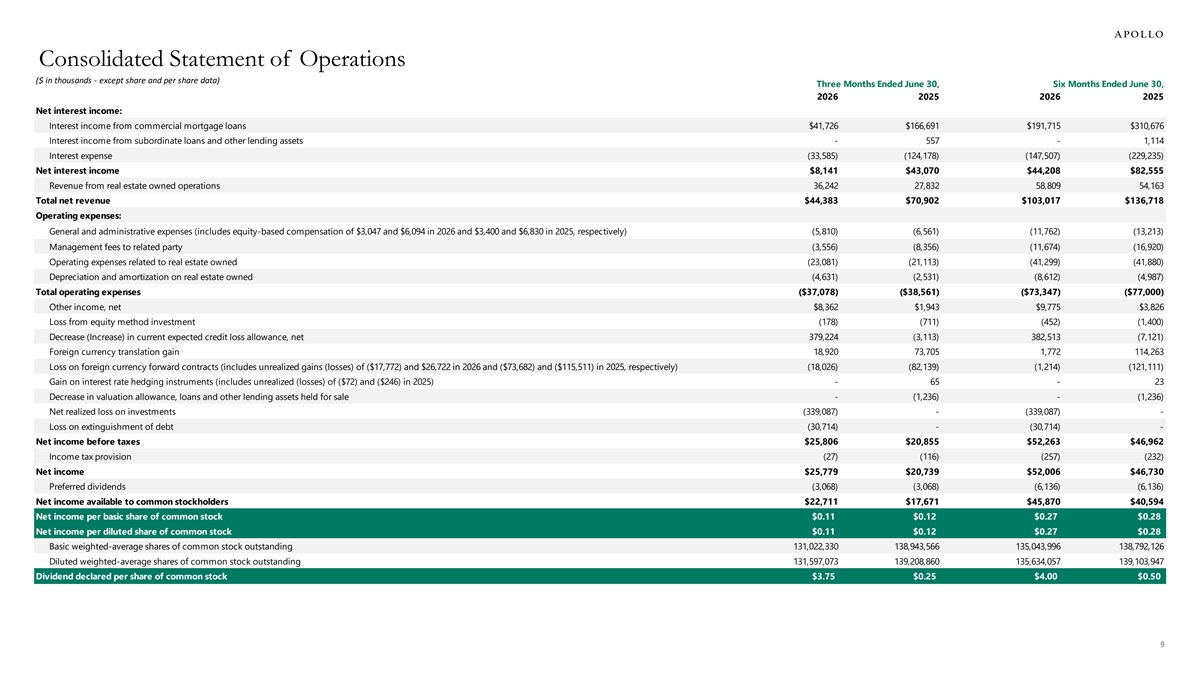Select the Net interest income row label
The width and height of the screenshot is (1200, 675).
77,171
